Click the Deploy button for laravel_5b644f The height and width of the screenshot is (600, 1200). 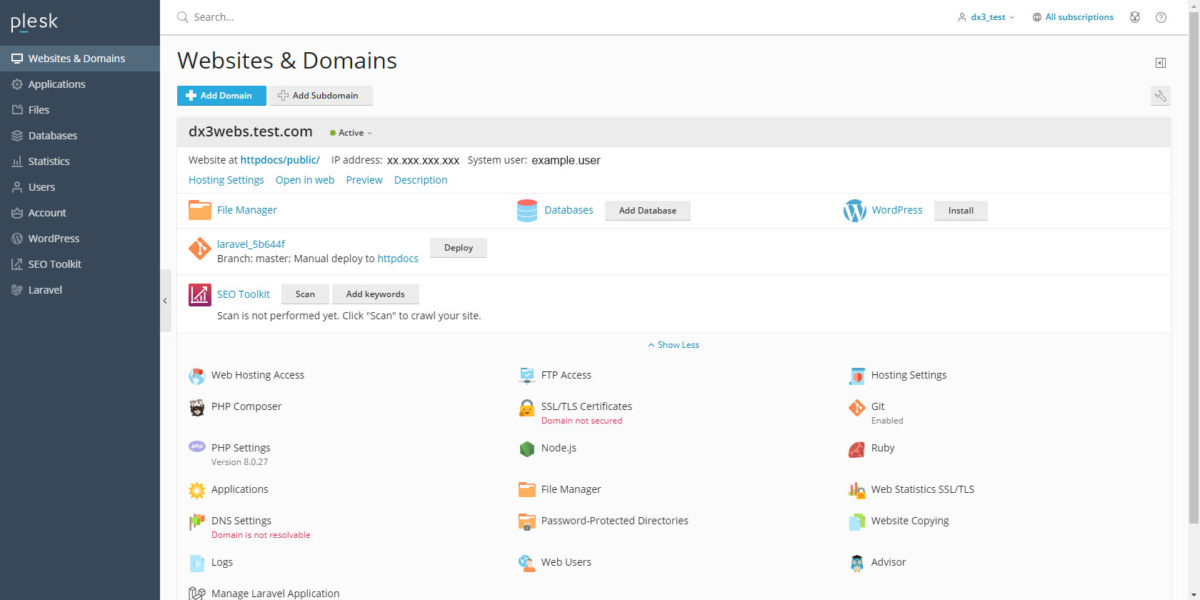click(458, 247)
